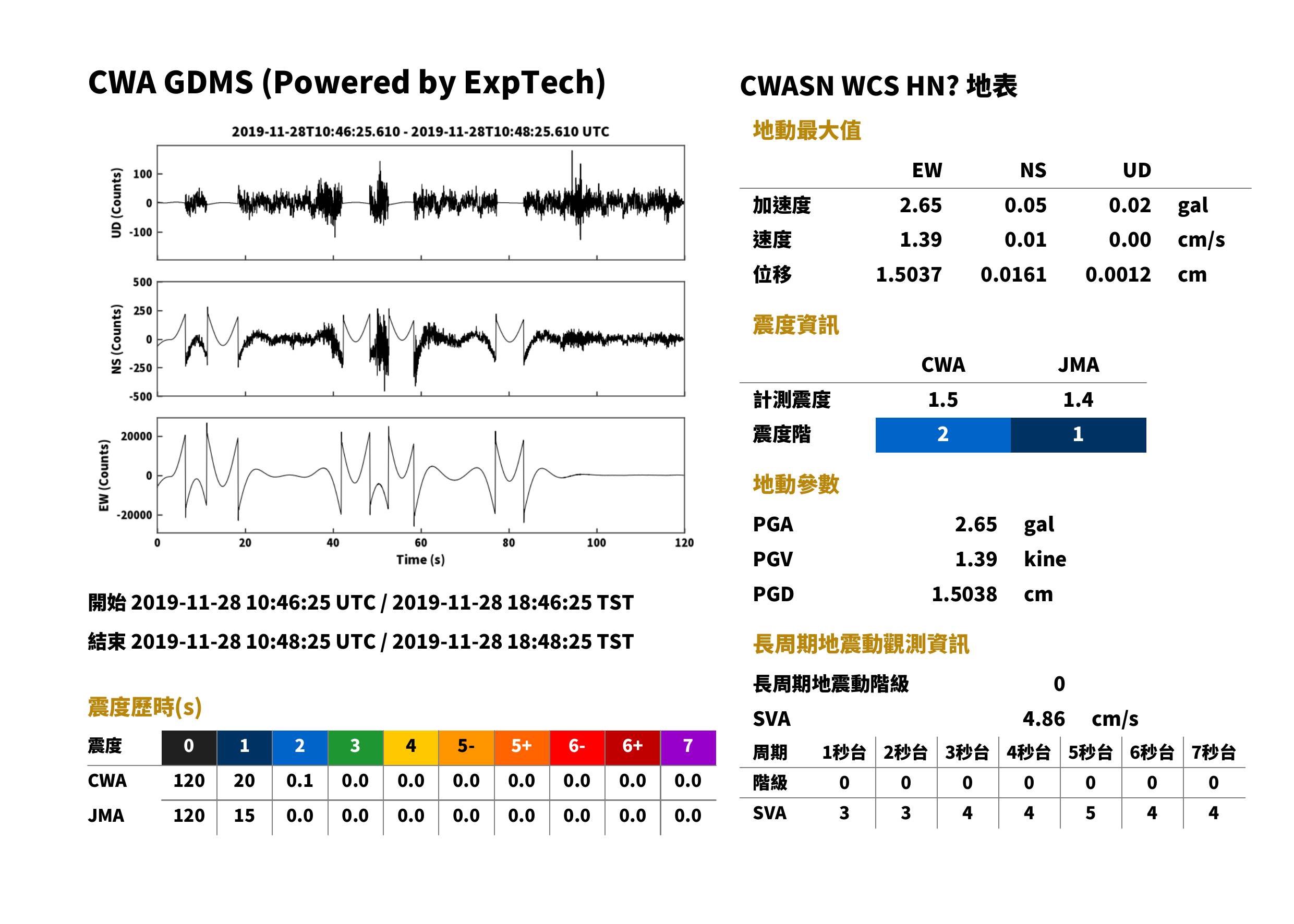
Task: Click the 震度歷時(s) section heading
Action: tap(145, 707)
